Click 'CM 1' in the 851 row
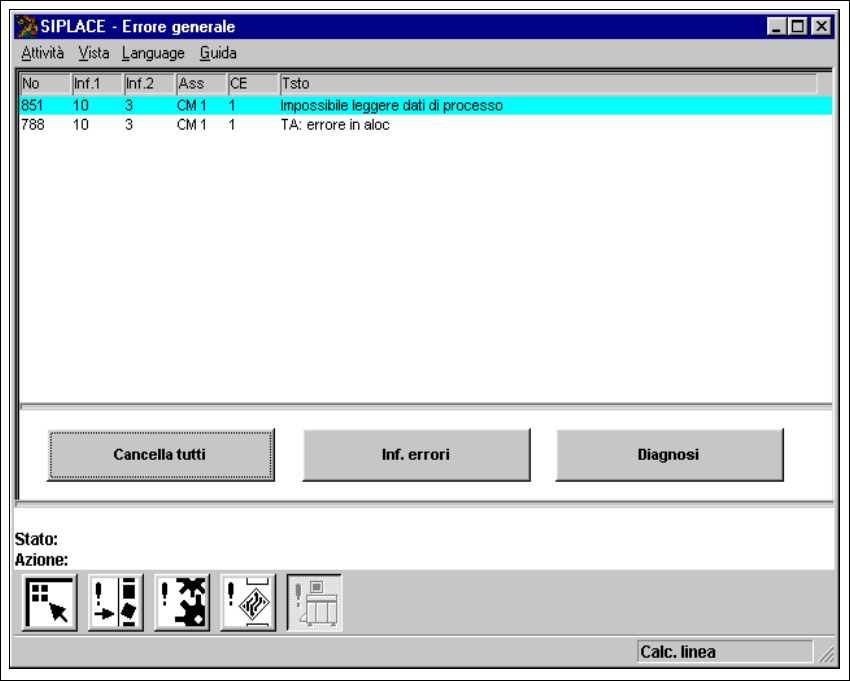Screen dimensions: 850x681 191,105
